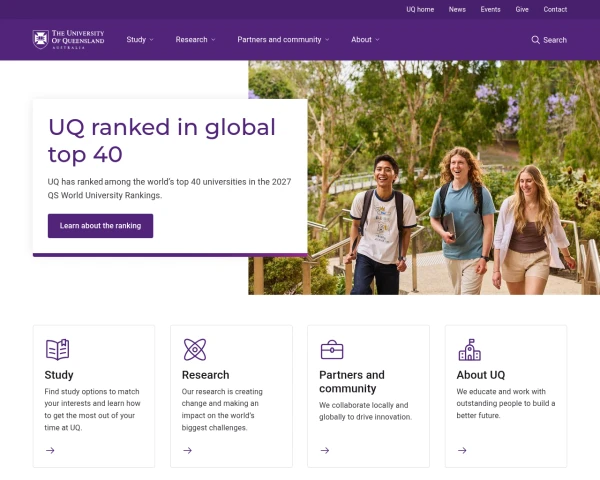
Task: Click the University of Queensland crest logo
Action: (41, 39)
